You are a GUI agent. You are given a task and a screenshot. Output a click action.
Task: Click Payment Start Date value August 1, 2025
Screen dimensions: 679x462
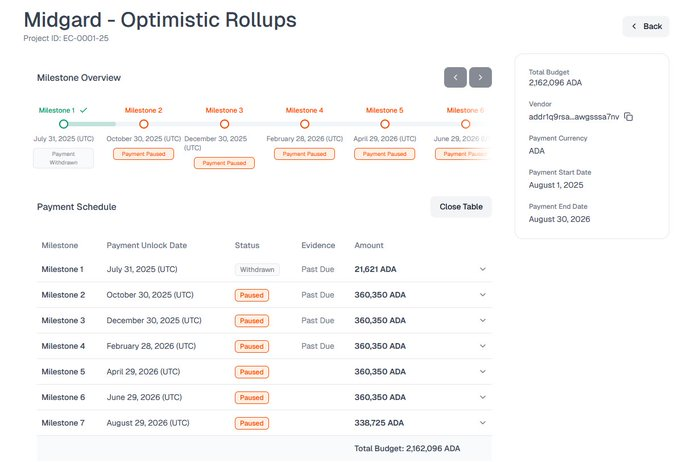coord(556,185)
